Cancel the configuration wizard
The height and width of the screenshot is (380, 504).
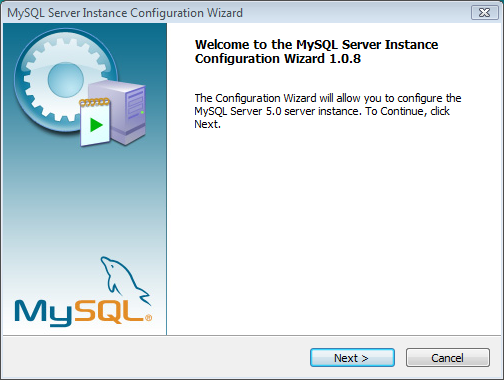(448, 358)
